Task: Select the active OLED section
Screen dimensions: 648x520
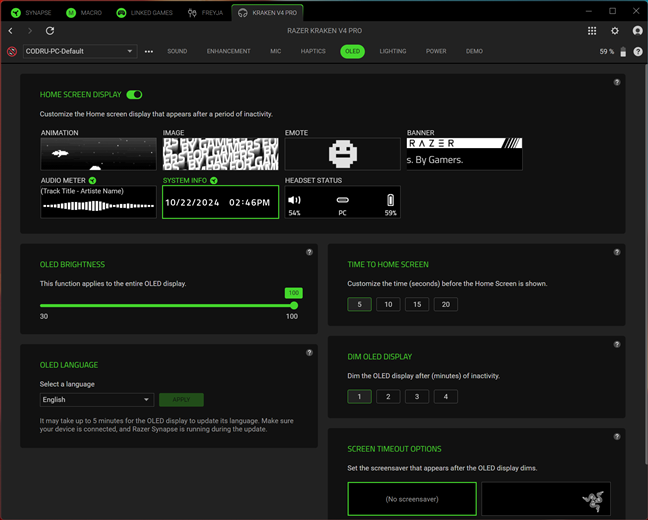Action: [353, 51]
